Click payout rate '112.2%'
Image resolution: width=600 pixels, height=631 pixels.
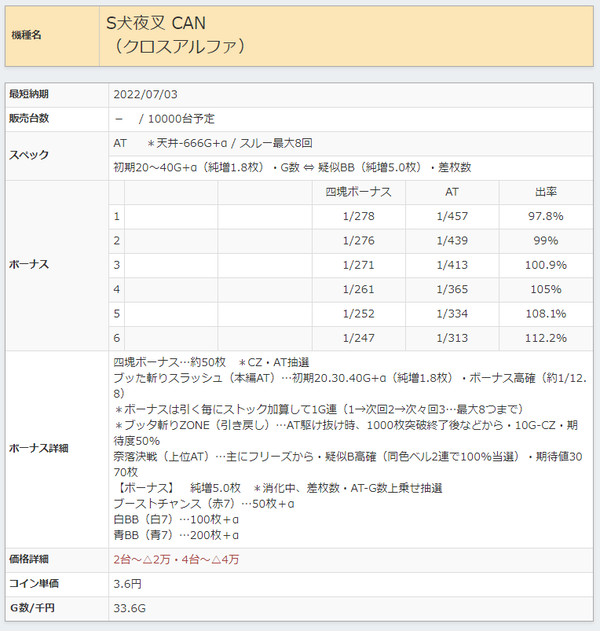click(x=546, y=338)
